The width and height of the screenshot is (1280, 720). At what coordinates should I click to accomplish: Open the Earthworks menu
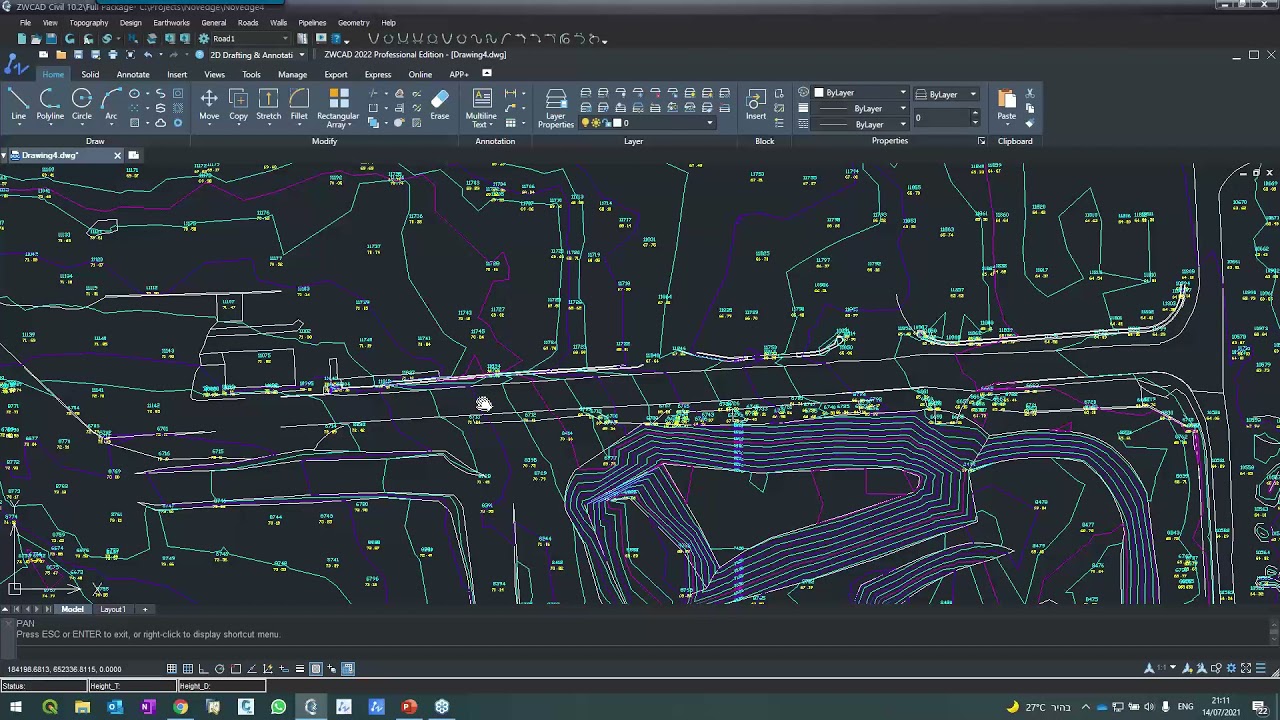(171, 22)
